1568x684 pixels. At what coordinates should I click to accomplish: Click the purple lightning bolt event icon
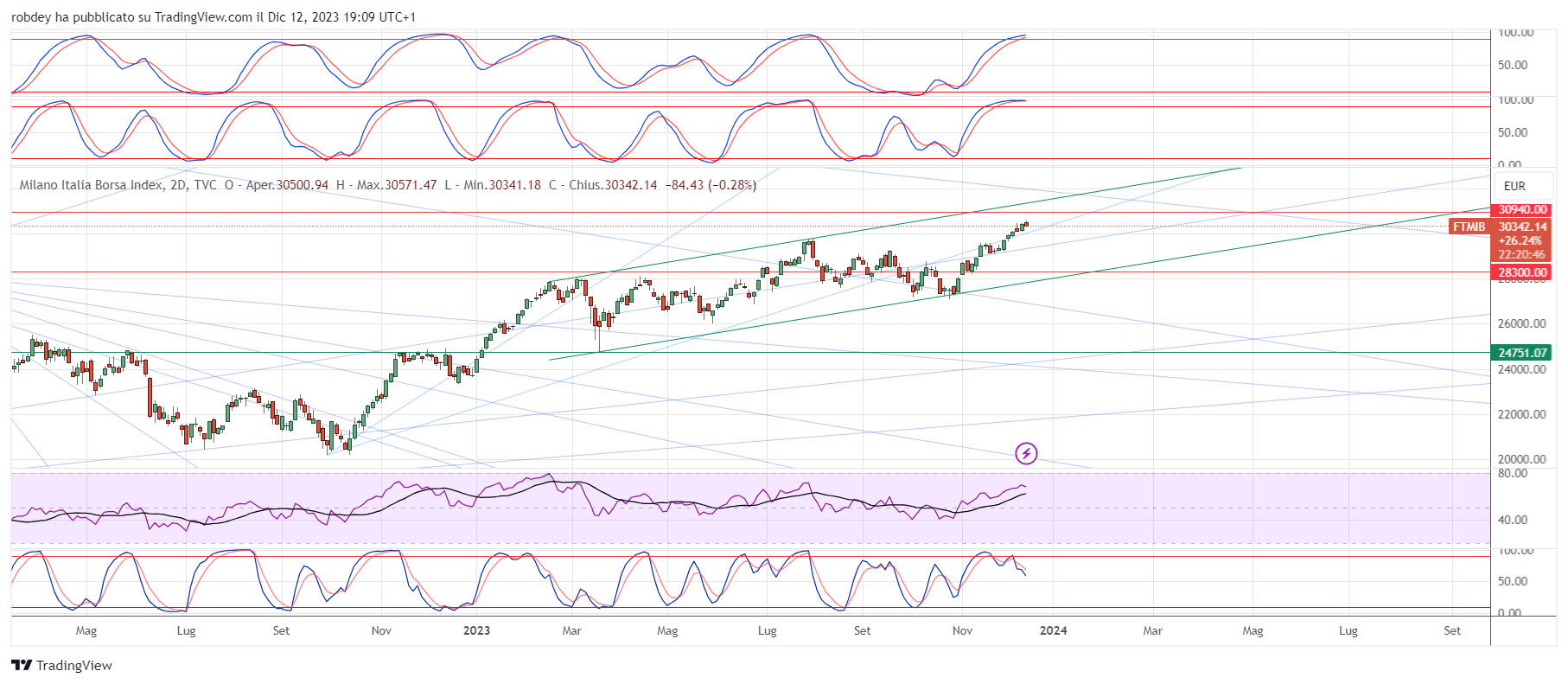(1026, 453)
